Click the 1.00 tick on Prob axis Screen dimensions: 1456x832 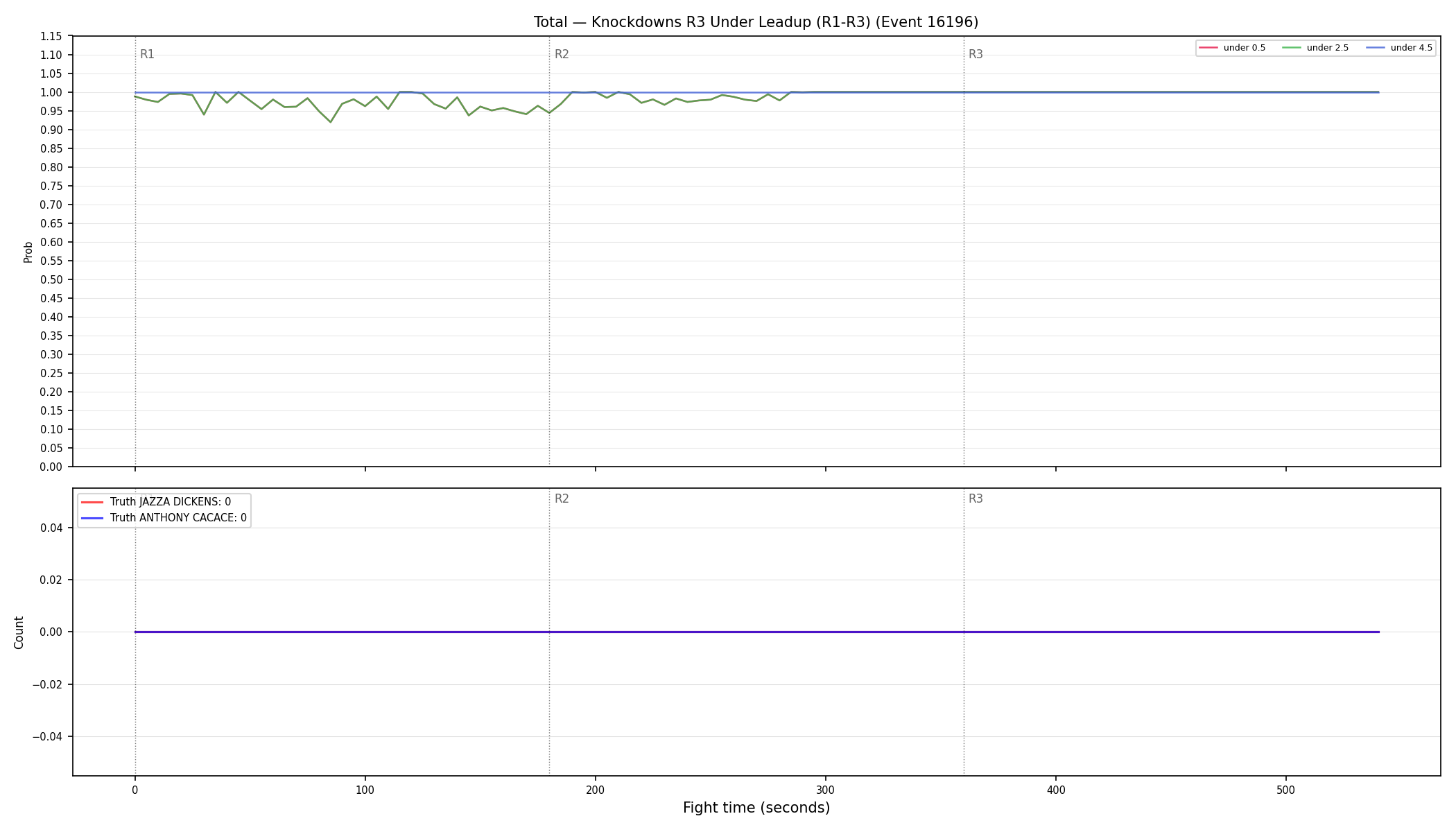point(51,93)
